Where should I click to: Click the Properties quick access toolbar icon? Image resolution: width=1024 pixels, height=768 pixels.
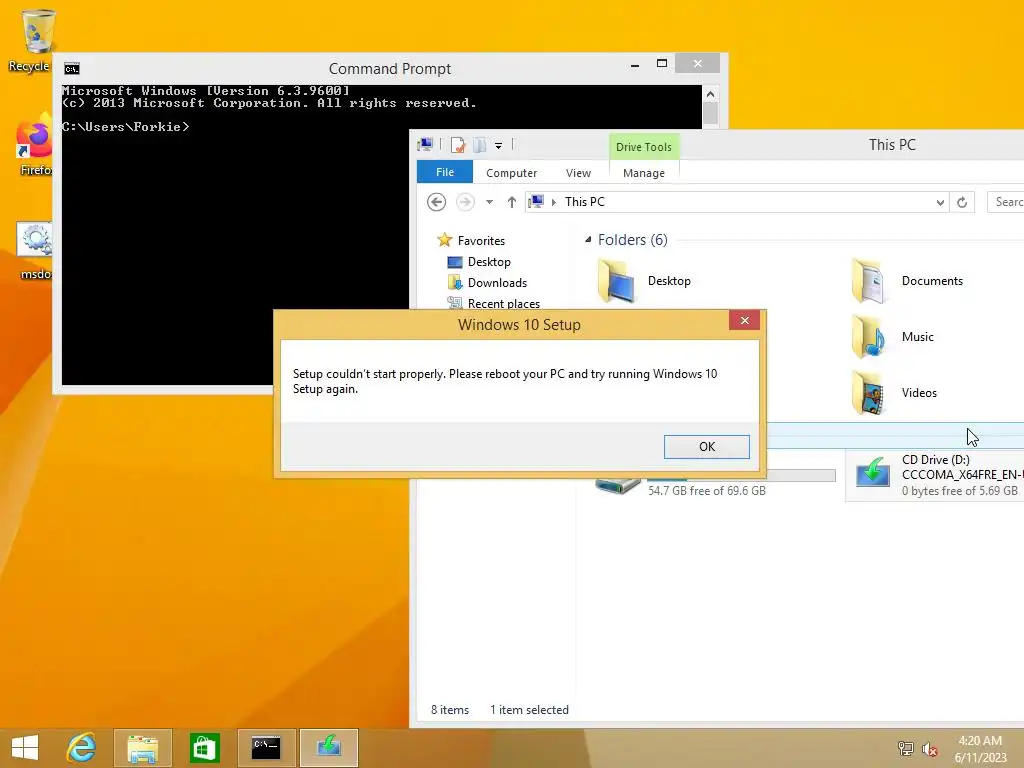(458, 145)
